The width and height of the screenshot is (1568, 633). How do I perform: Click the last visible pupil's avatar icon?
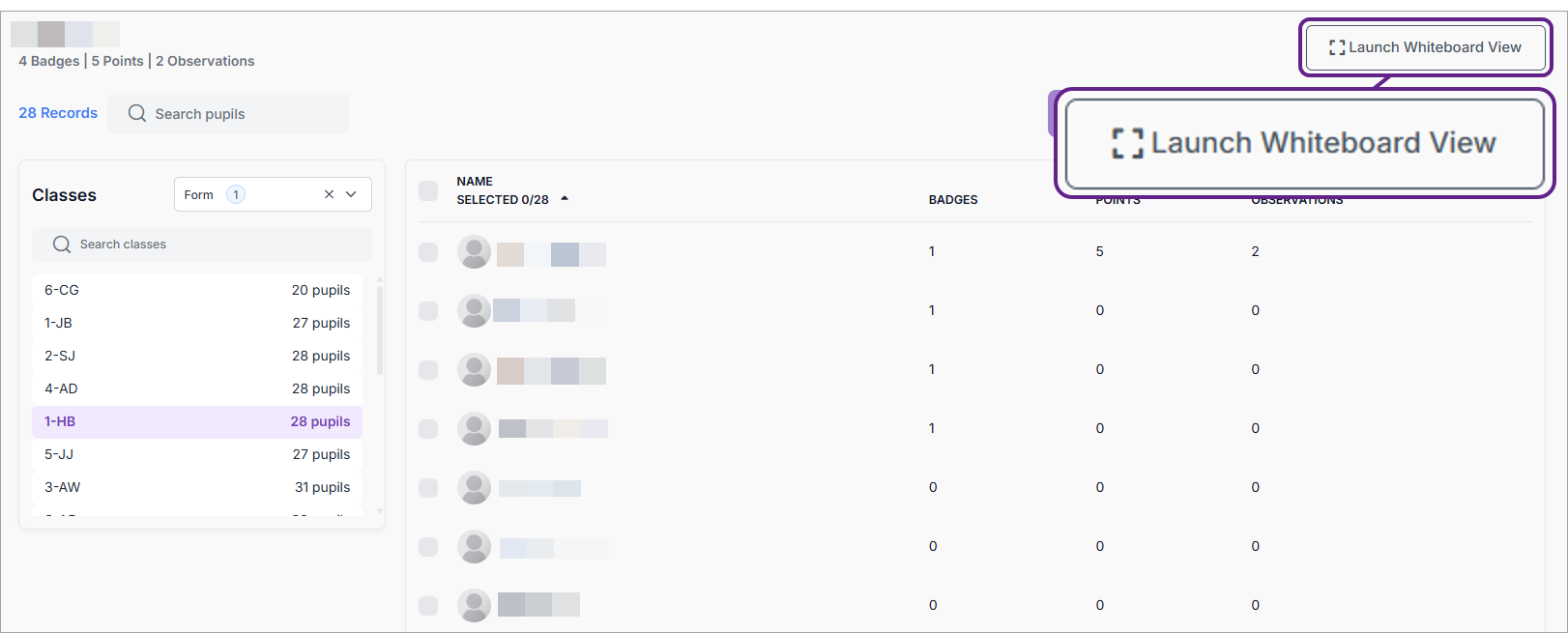coord(474,606)
